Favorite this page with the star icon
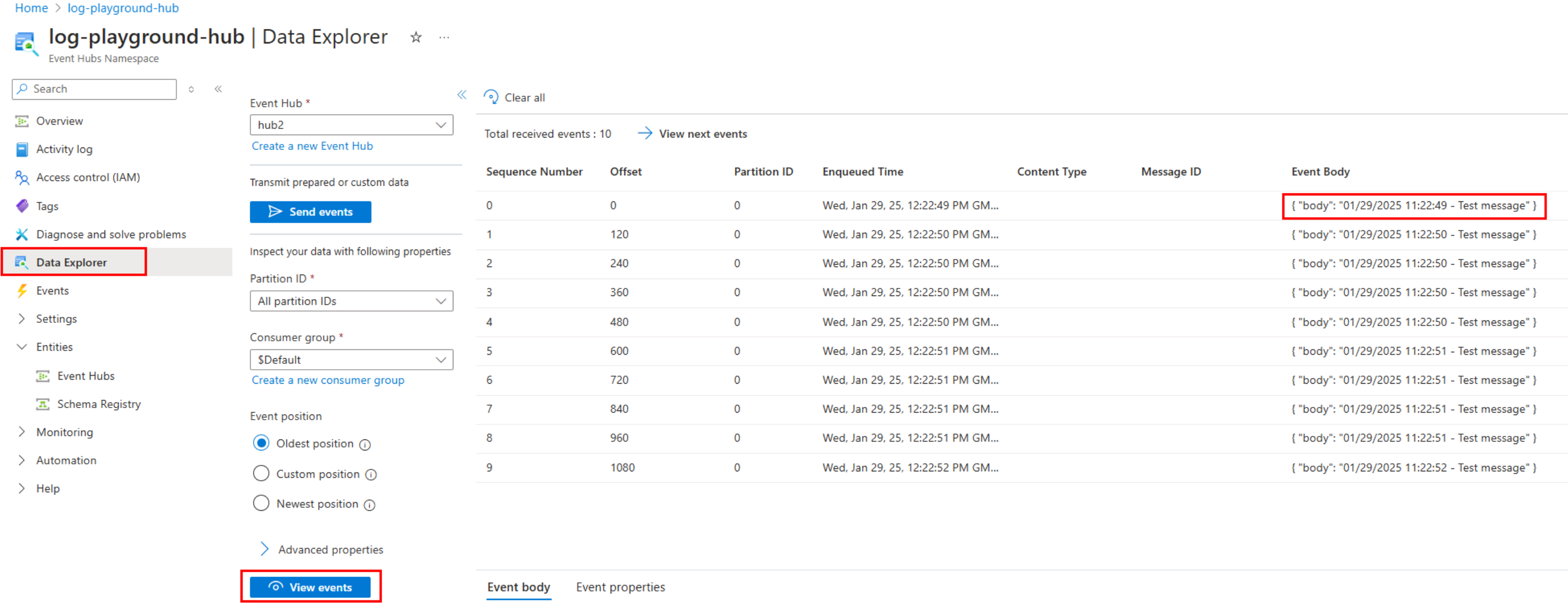The image size is (1568, 606). (x=416, y=38)
